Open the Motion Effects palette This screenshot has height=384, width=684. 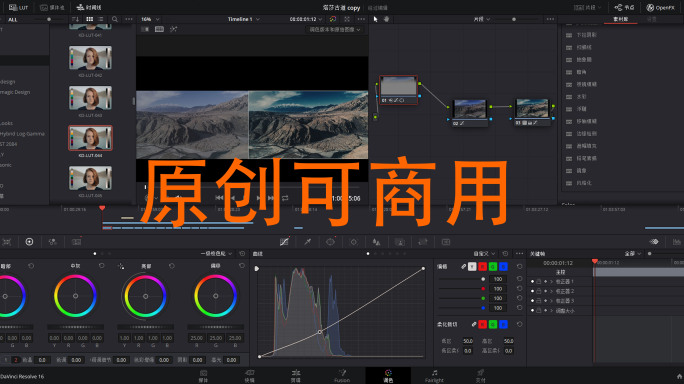[76, 242]
